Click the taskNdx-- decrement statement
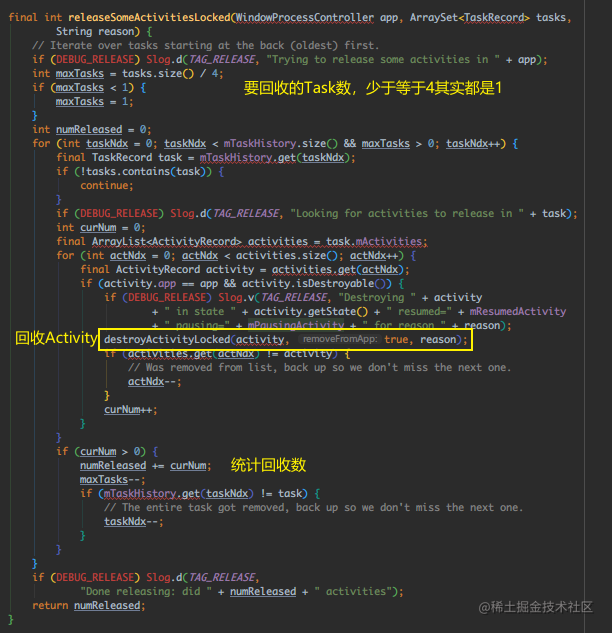Image resolution: width=612 pixels, height=633 pixels. click(x=133, y=522)
